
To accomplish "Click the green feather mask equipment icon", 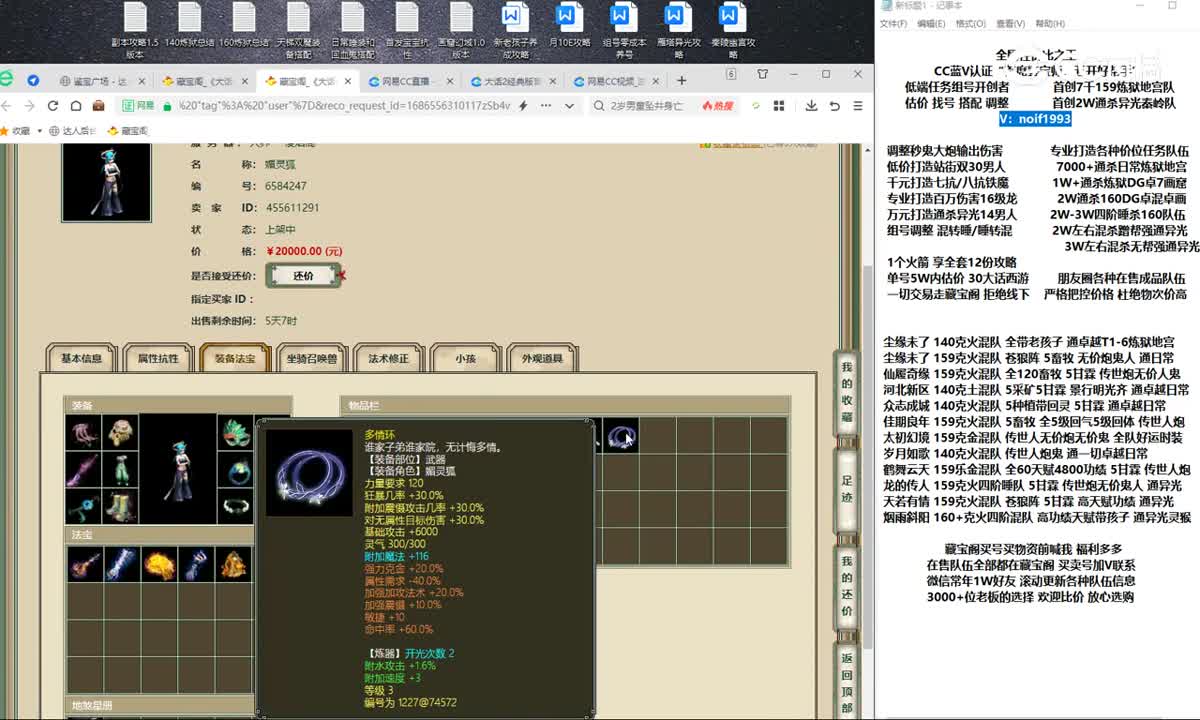I will pyautogui.click(x=235, y=432).
